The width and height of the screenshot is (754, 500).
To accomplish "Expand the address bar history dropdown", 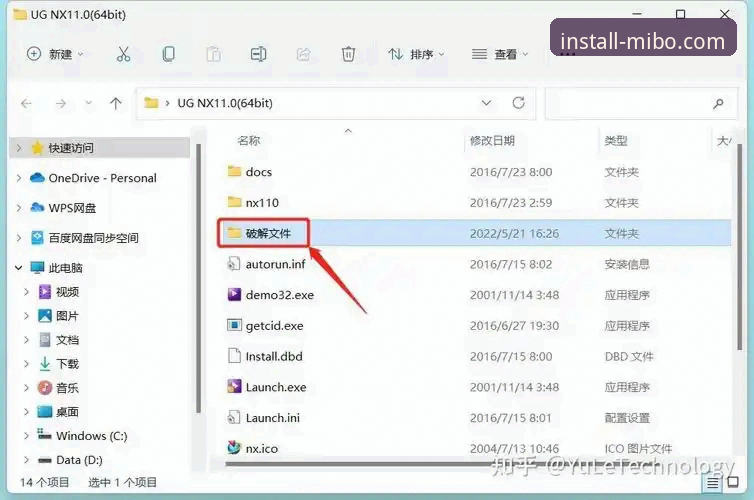I will tap(486, 103).
